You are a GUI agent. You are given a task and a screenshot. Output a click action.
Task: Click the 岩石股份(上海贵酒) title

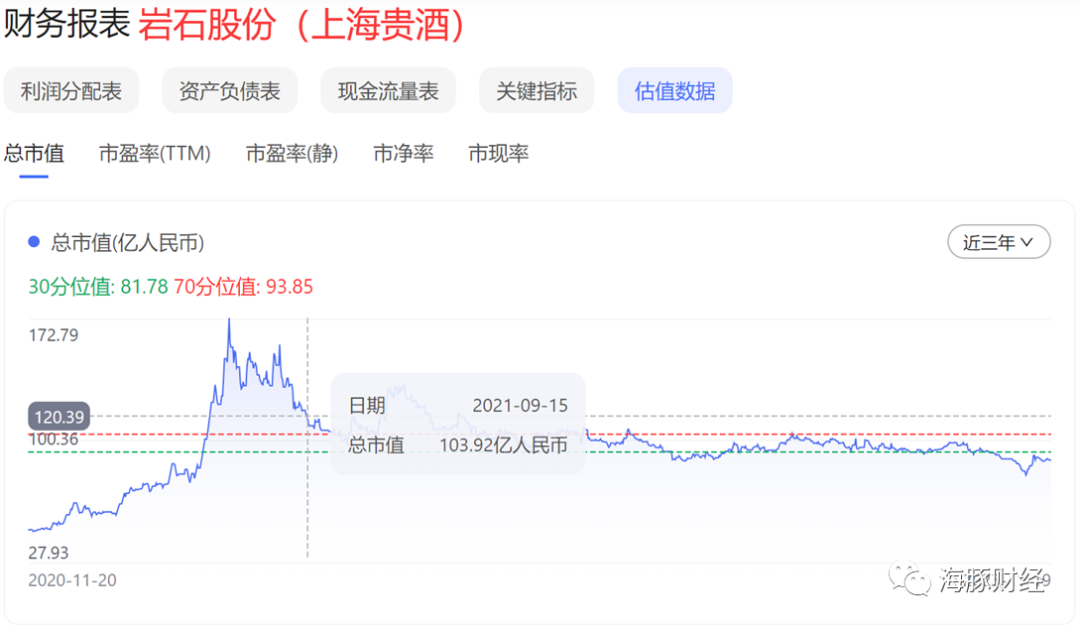tap(302, 25)
